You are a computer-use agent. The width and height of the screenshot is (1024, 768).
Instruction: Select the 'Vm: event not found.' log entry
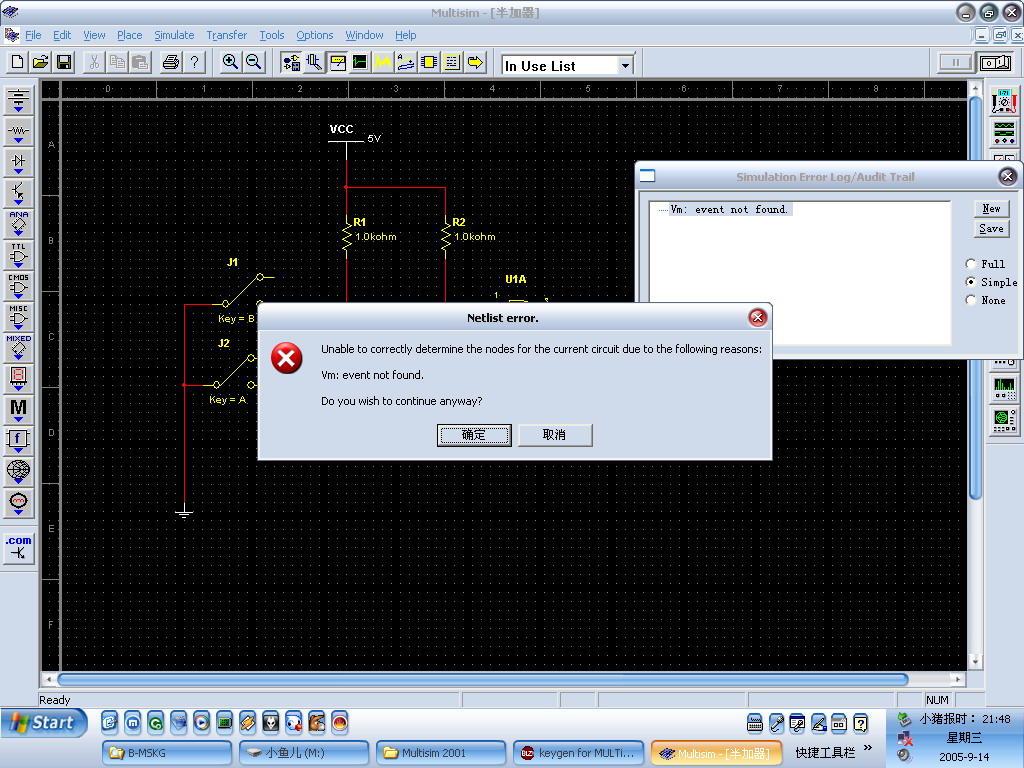(729, 210)
